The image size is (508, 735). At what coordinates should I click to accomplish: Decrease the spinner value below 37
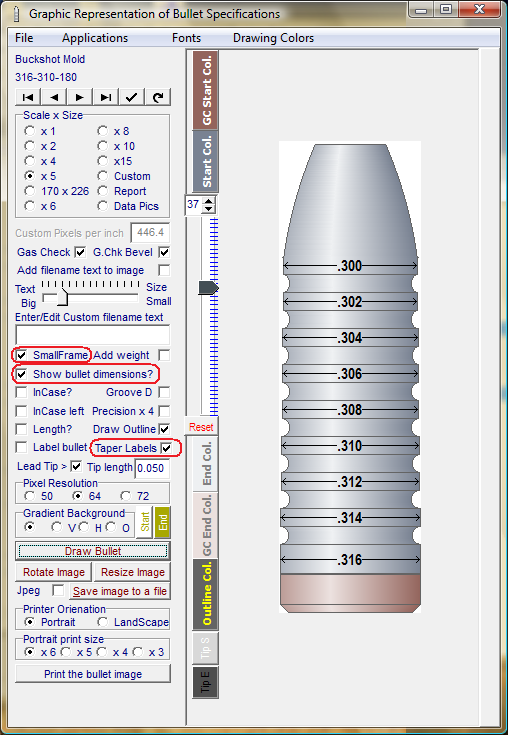(209, 209)
